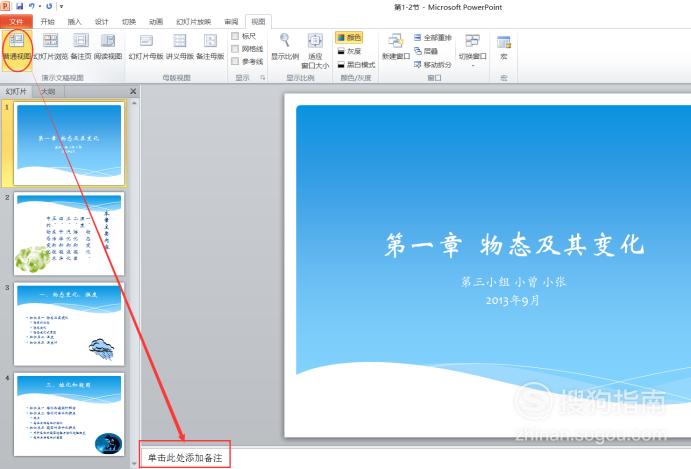Click thumbnail pane scrollbar up arrow
This screenshot has height=469, width=691.
click(x=134, y=103)
